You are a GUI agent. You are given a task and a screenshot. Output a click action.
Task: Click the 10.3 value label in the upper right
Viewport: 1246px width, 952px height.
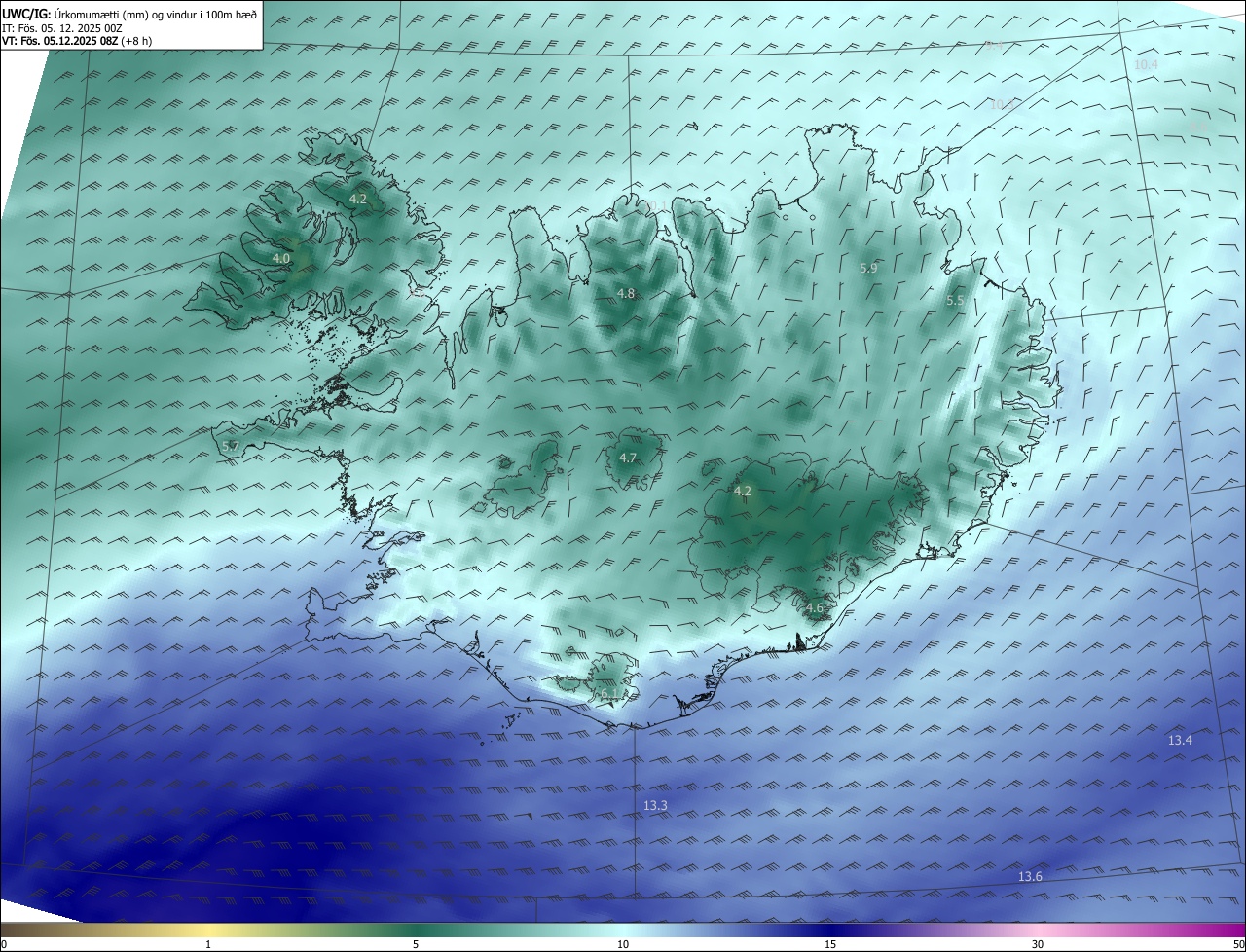click(x=1002, y=104)
